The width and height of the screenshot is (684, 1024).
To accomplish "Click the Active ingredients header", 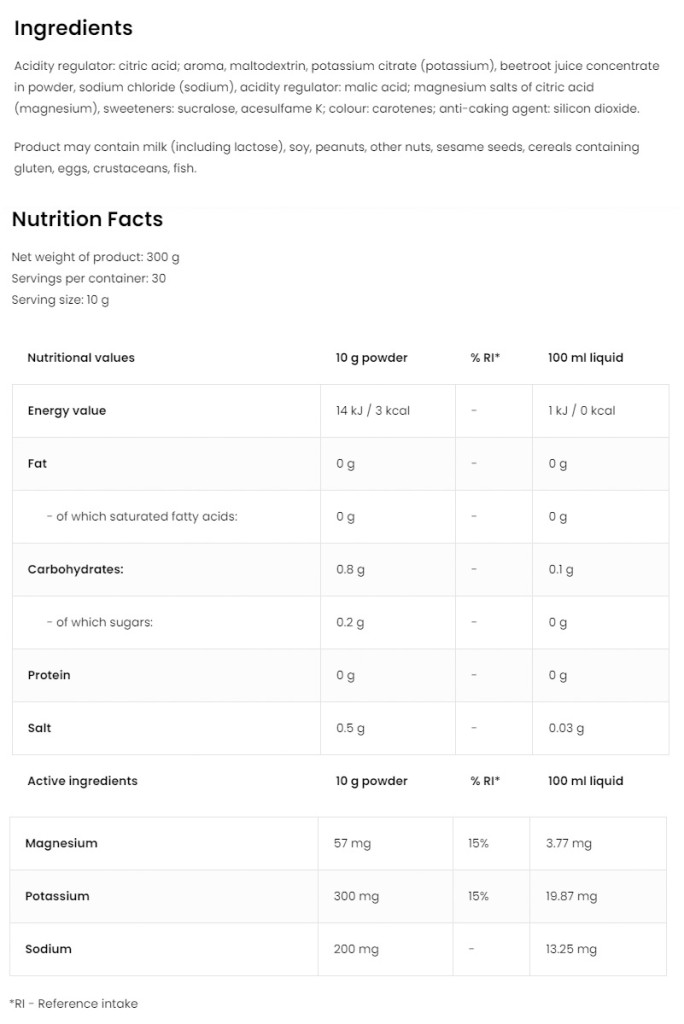I will (83, 781).
